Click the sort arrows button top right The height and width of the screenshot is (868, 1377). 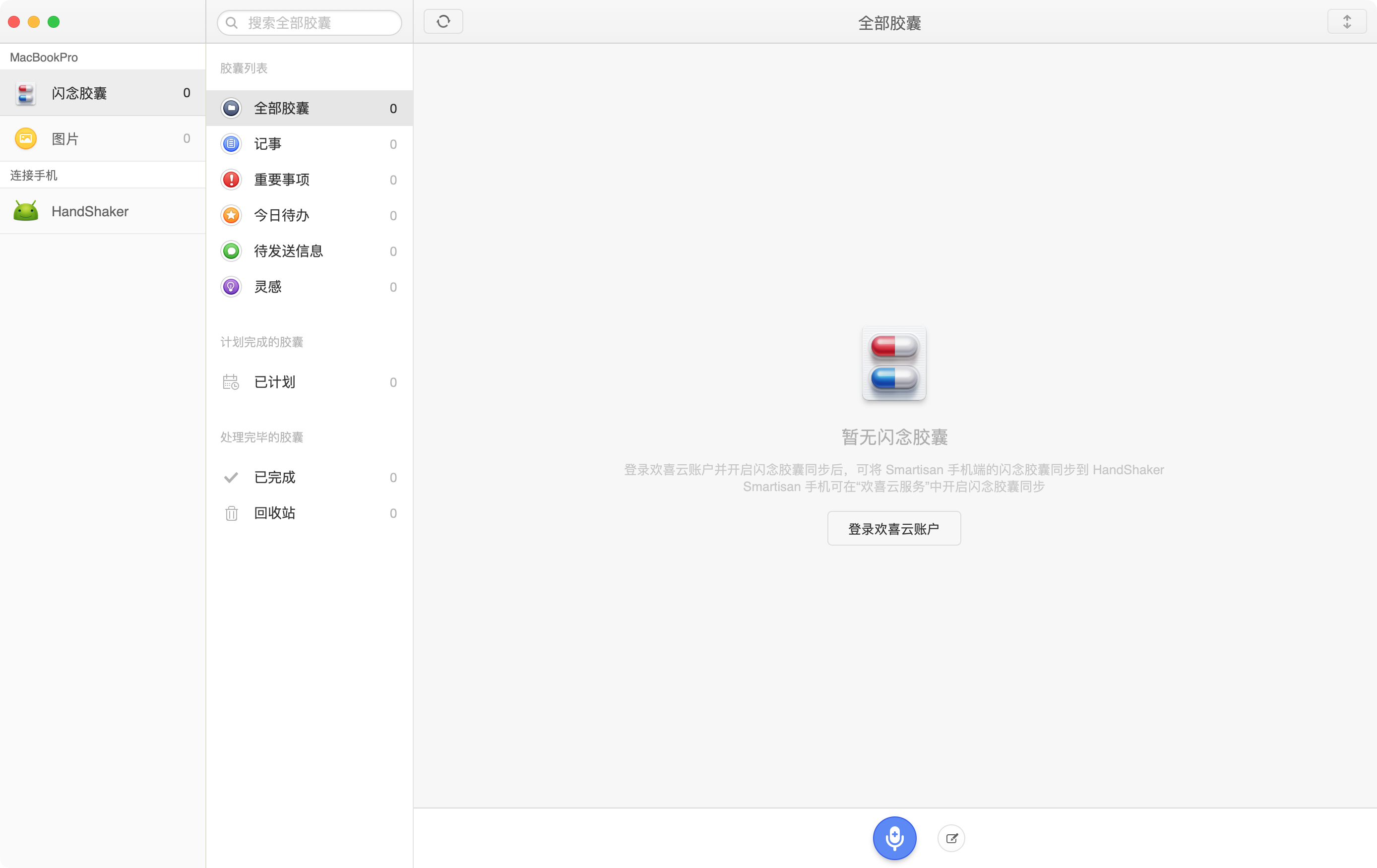coord(1346,22)
